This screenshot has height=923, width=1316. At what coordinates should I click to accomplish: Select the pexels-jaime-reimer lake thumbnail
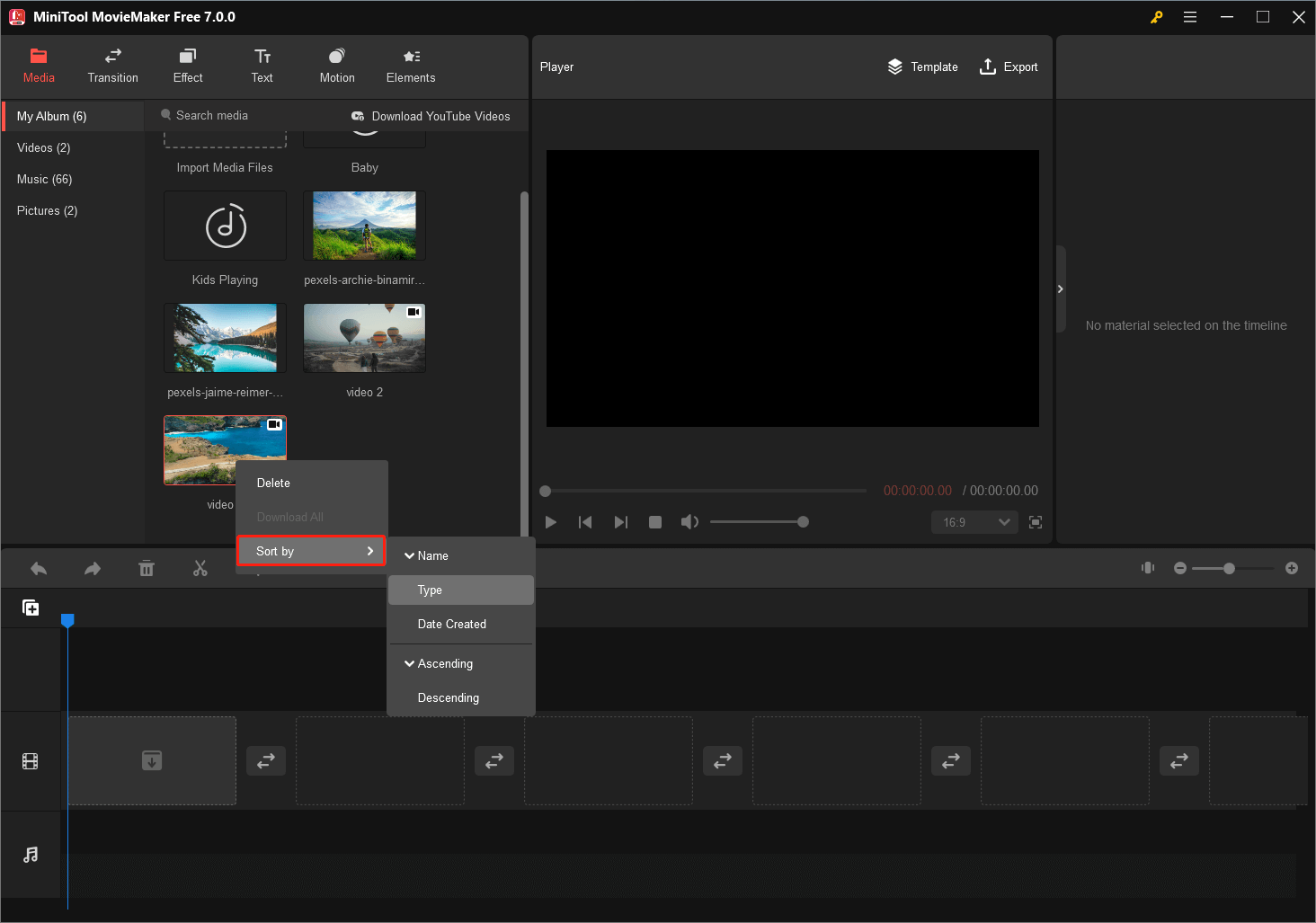point(225,338)
